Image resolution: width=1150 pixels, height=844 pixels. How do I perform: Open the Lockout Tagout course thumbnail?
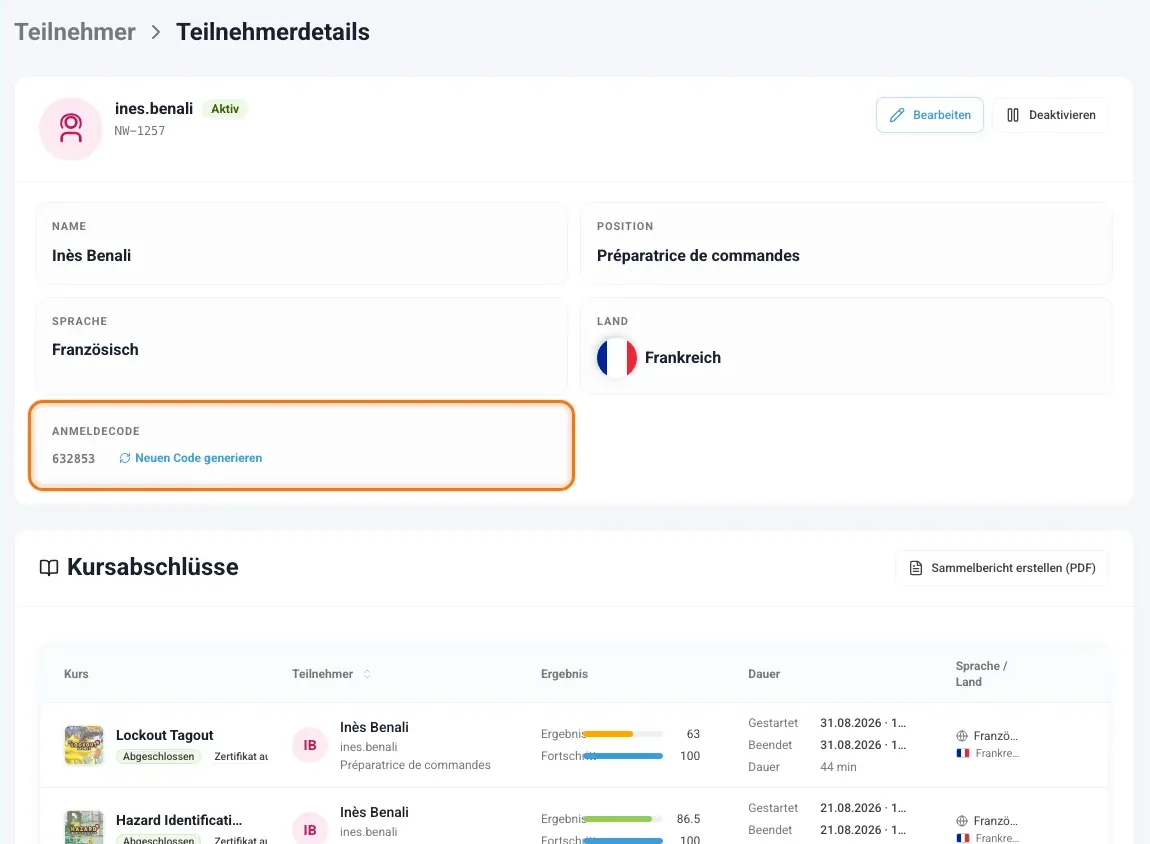84,745
